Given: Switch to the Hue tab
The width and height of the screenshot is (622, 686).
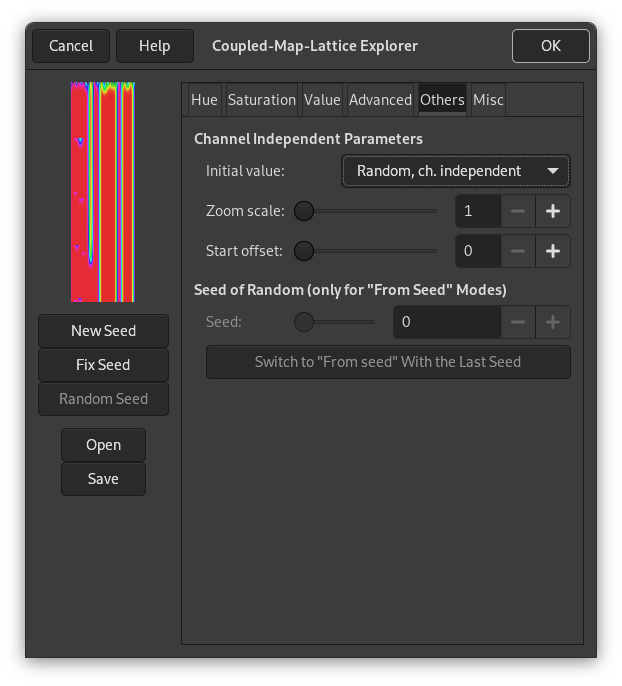Looking at the screenshot, I should coord(204,100).
